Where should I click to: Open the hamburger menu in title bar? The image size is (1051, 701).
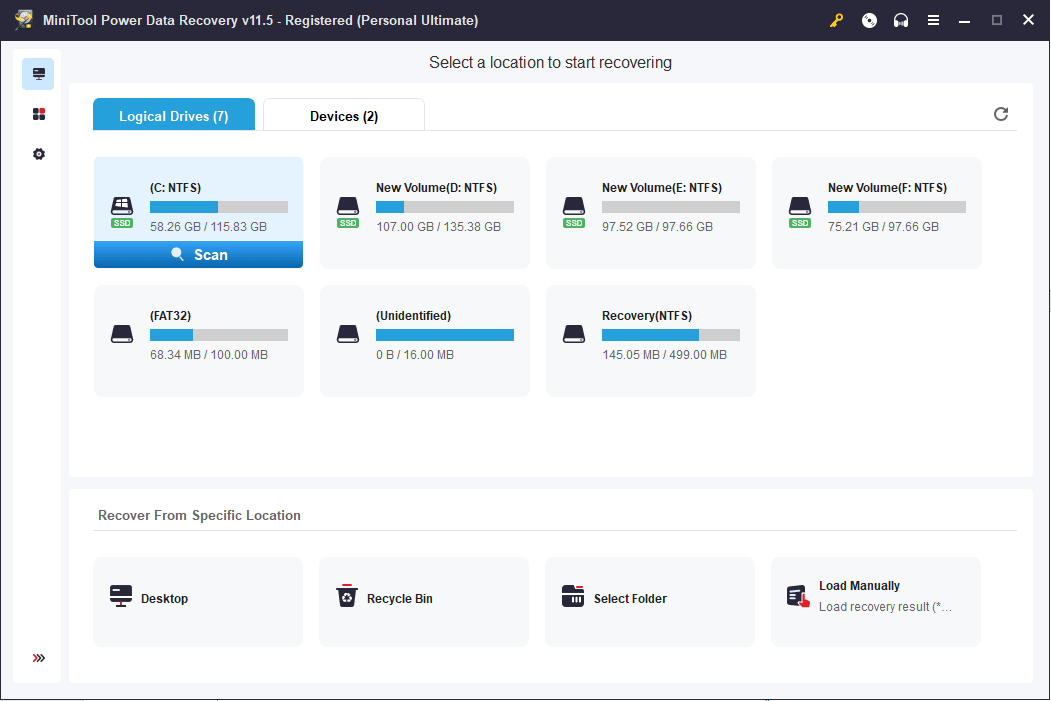point(933,20)
